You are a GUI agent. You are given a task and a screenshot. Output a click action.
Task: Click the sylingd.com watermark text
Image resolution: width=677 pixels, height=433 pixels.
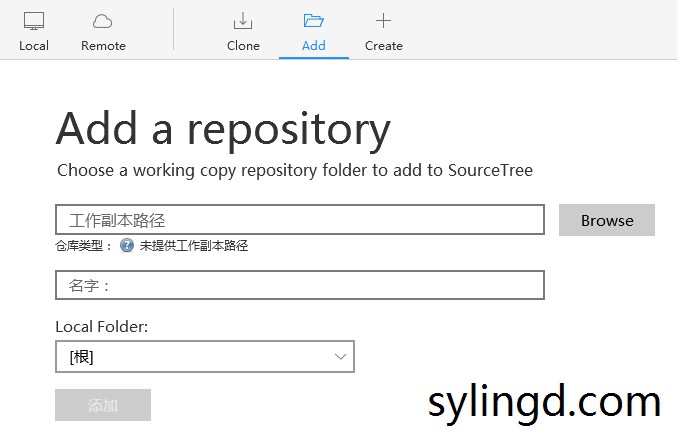(x=544, y=402)
